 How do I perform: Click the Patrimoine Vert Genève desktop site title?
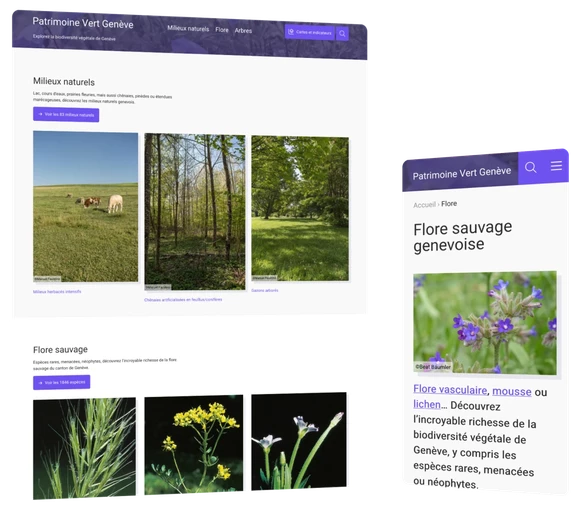(83, 23)
